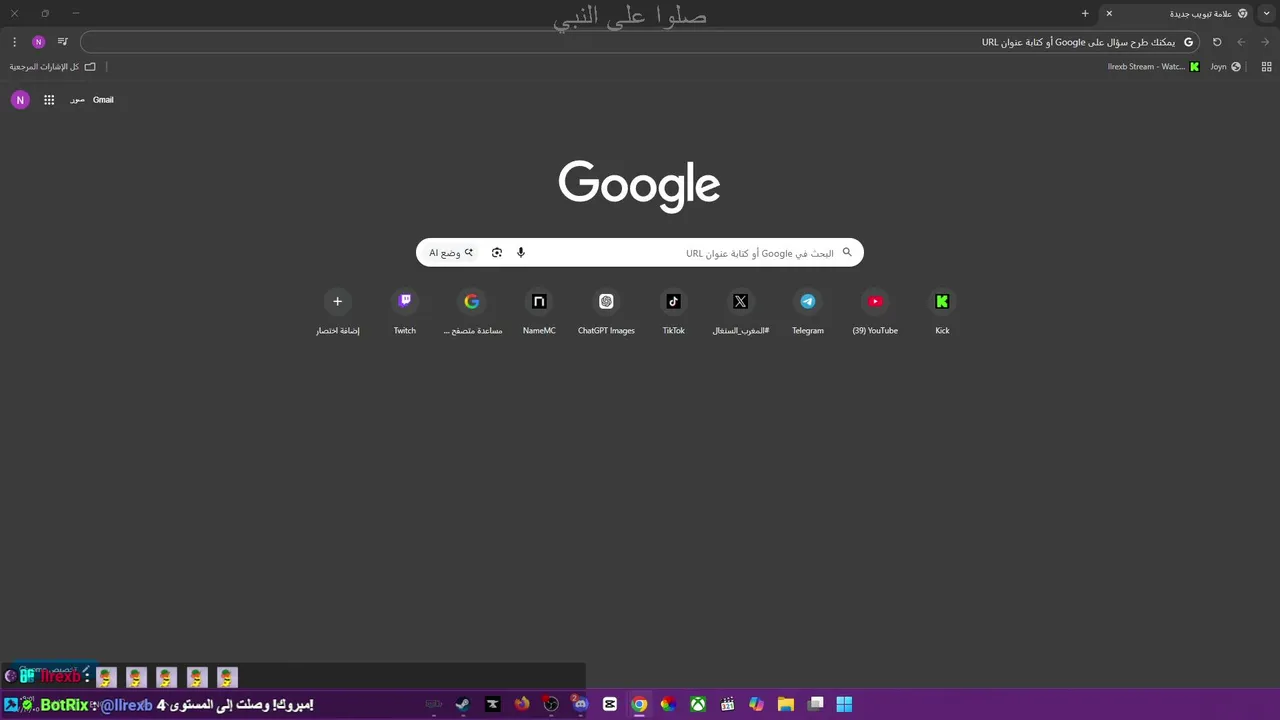
Task: Open the Twitch shortcut tile
Action: (x=404, y=312)
